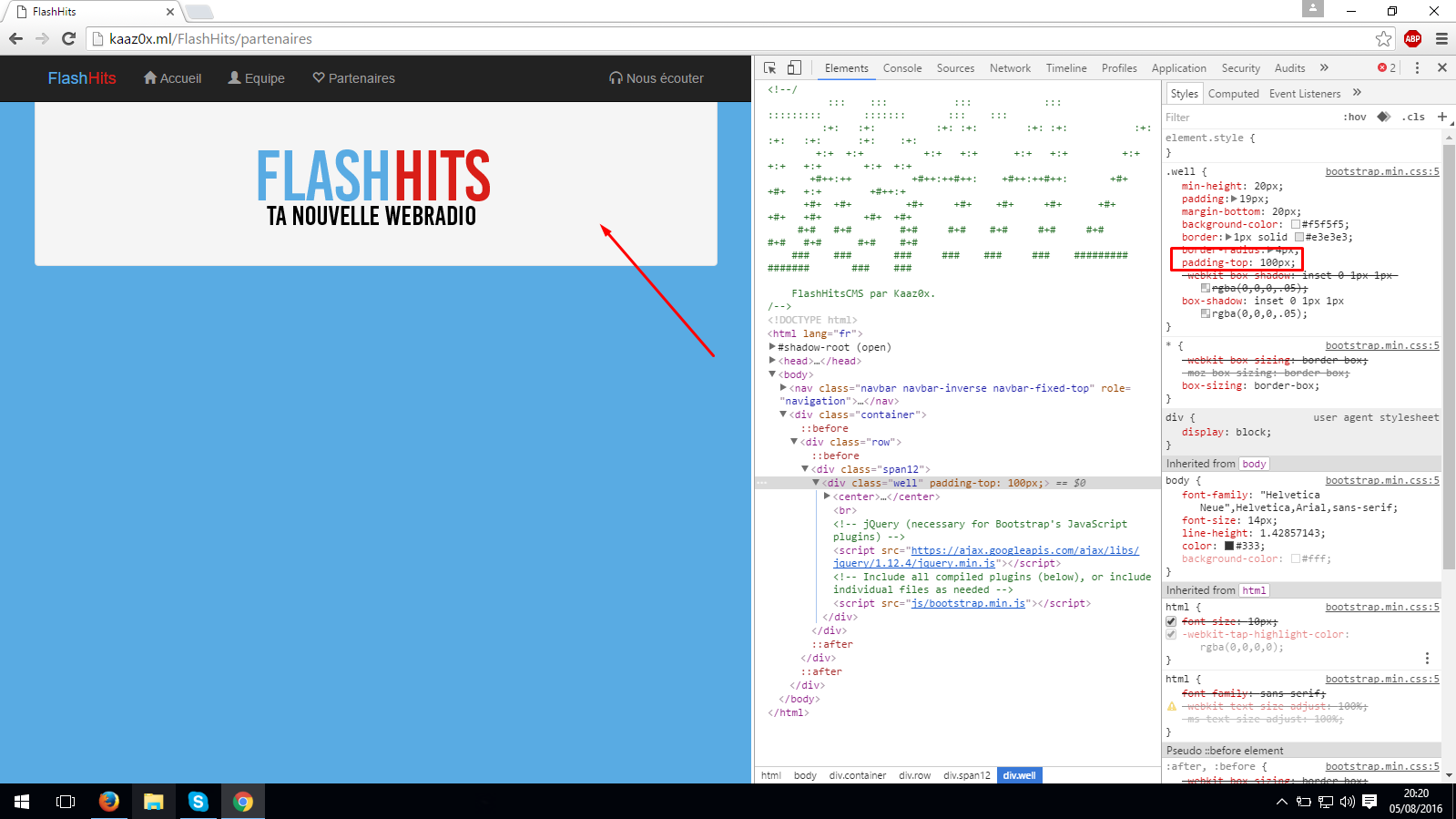Switch to the Sources tab
Image resolution: width=1456 pixels, height=819 pixels.
coord(955,68)
